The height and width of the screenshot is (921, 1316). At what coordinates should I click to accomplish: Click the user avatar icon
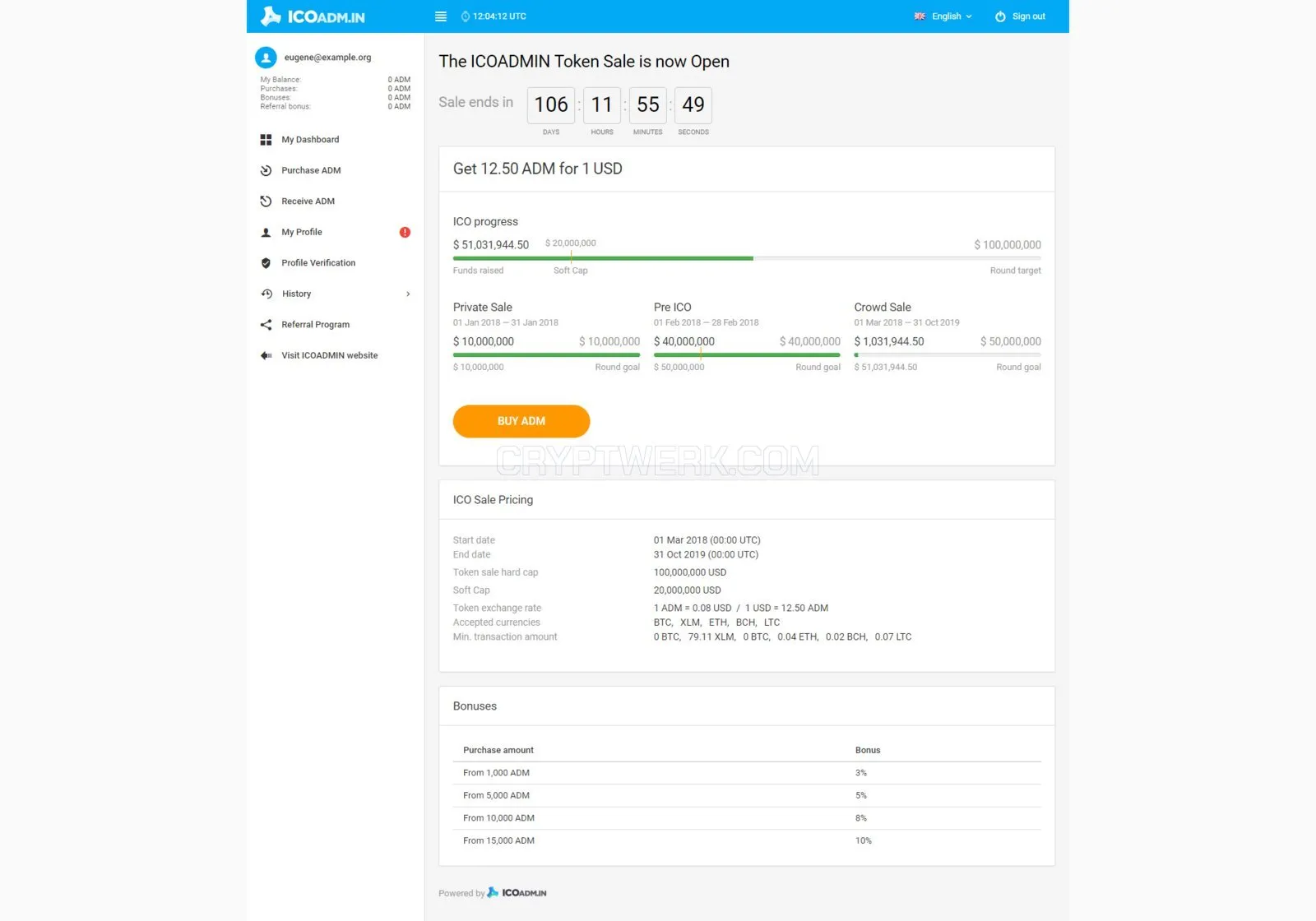(x=266, y=58)
